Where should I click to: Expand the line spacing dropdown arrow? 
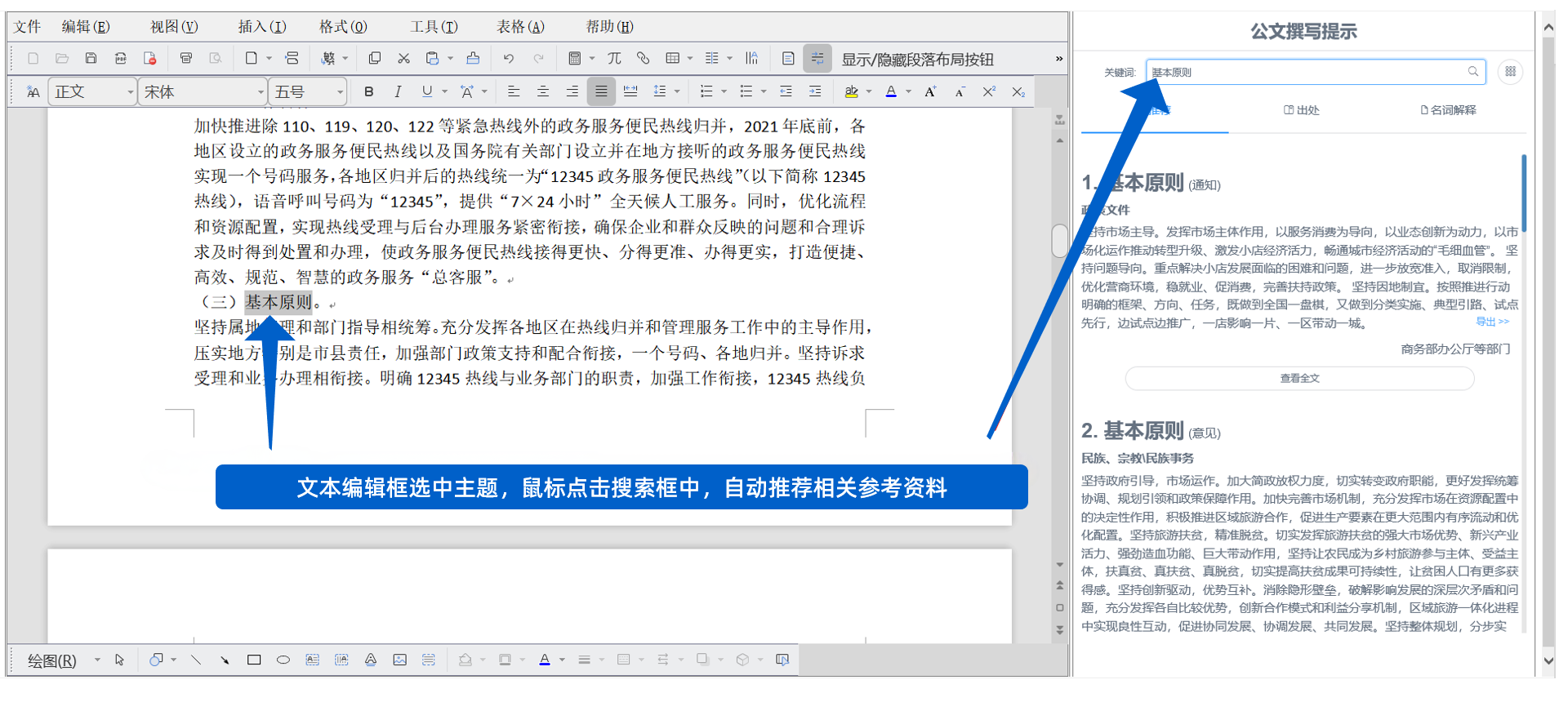point(678,91)
